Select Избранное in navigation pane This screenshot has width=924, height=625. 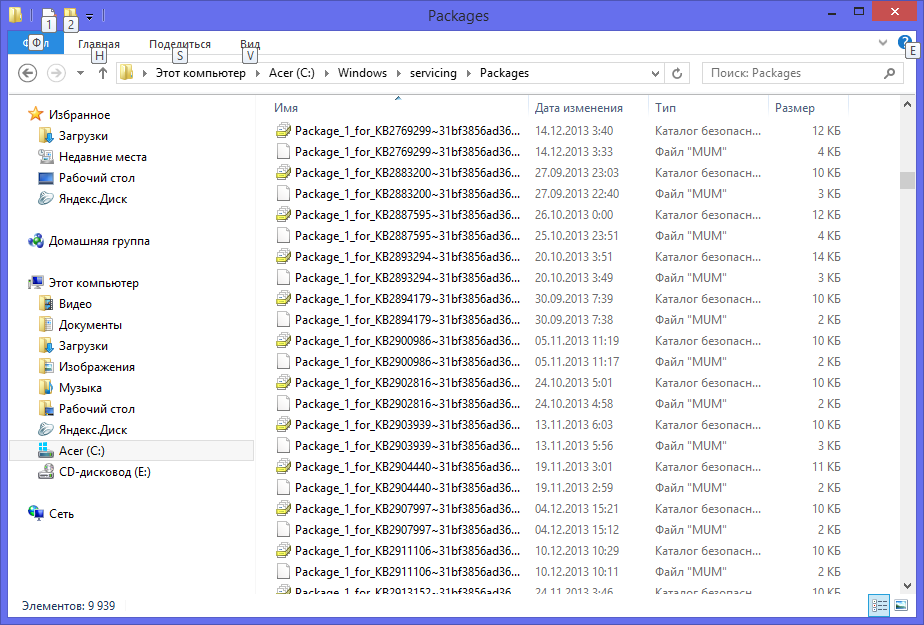pos(79,115)
